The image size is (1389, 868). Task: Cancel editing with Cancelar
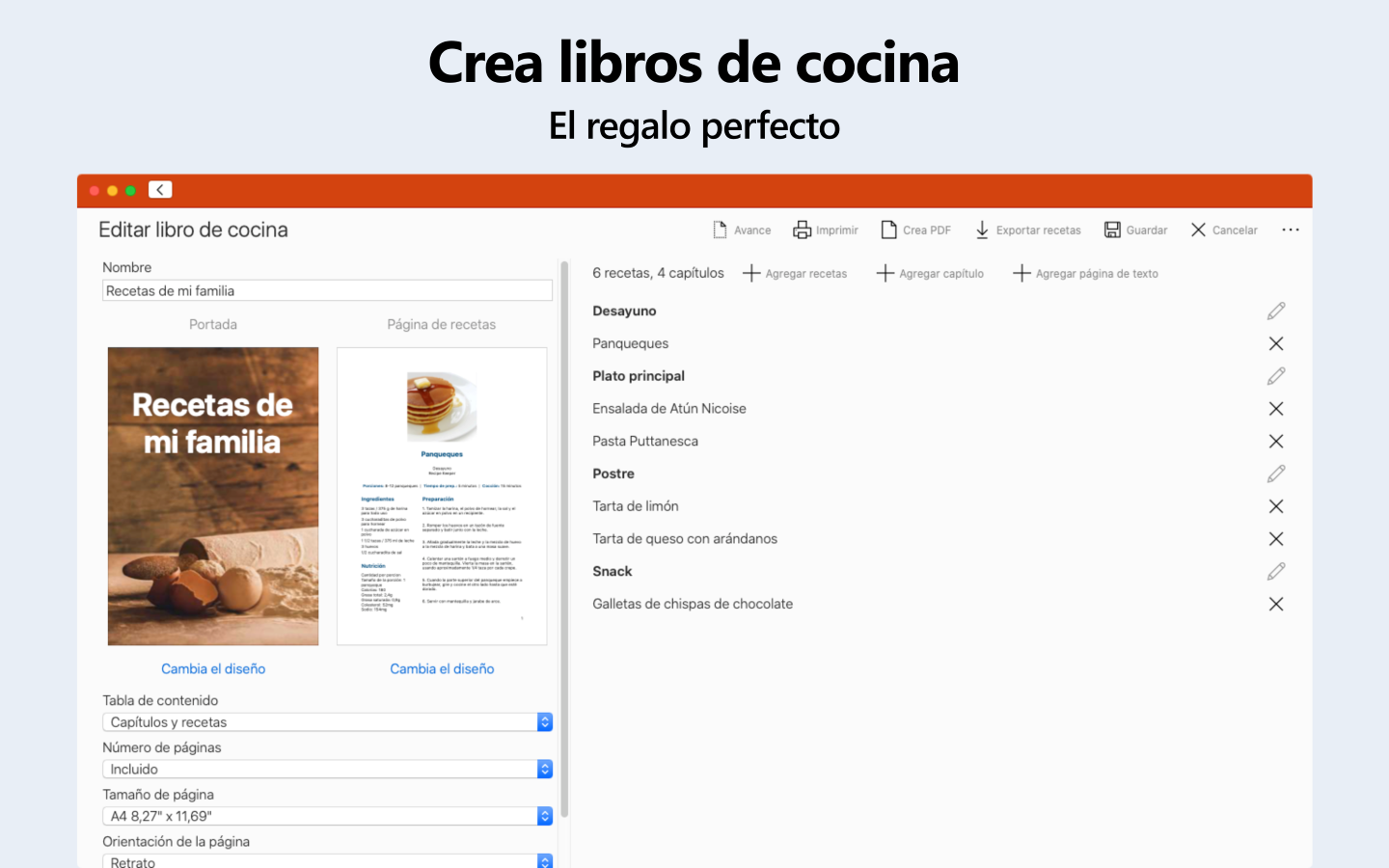point(1224,230)
